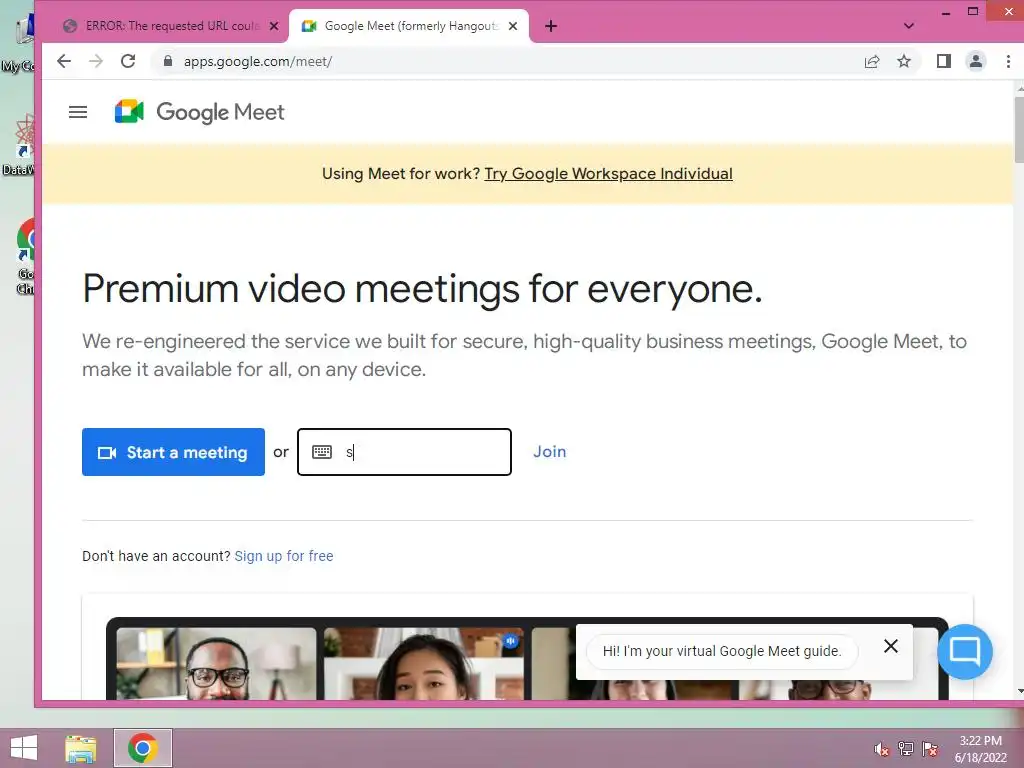Click the man with glasses video thumbnail

point(216,664)
